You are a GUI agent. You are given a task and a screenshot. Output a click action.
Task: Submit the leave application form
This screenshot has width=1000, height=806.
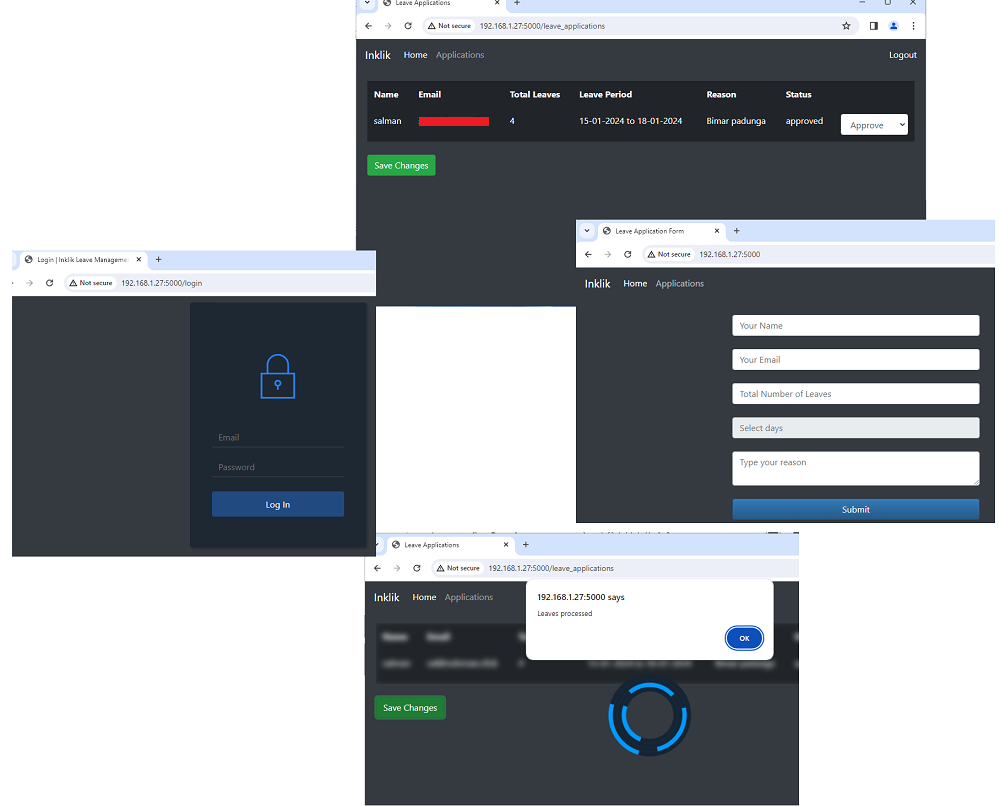(x=856, y=509)
